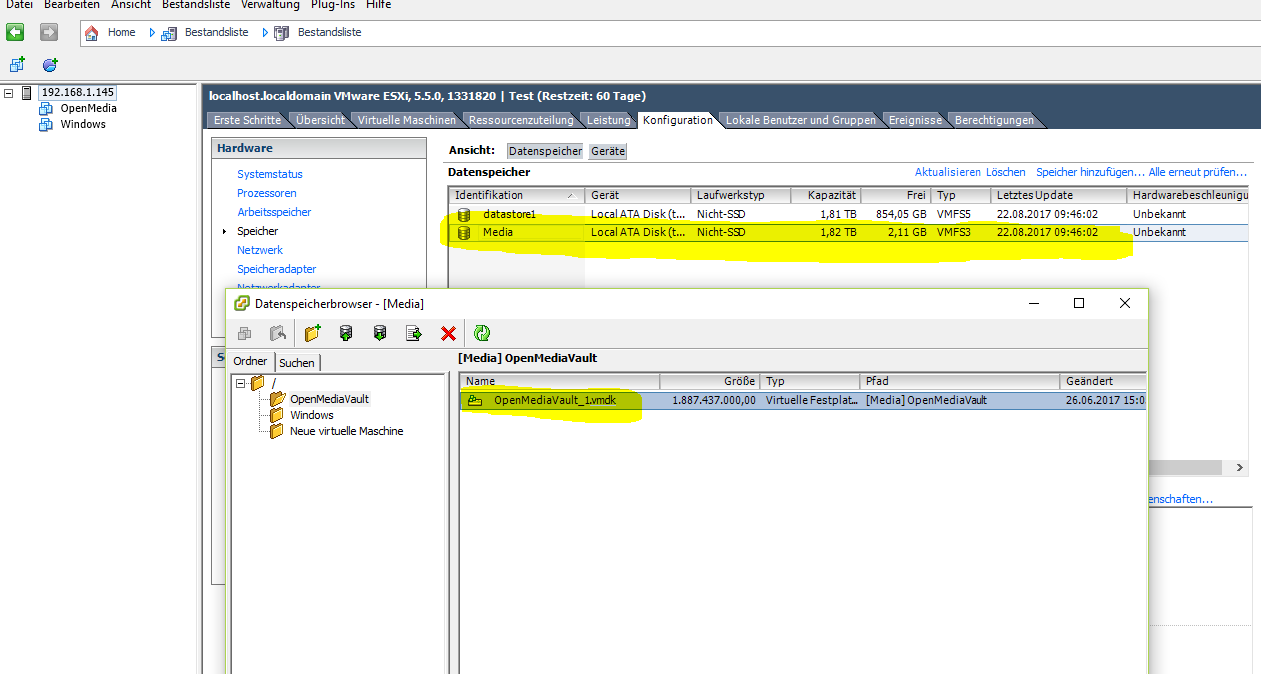Click breadcrumb arrow before first Bestandsliste

152,33
